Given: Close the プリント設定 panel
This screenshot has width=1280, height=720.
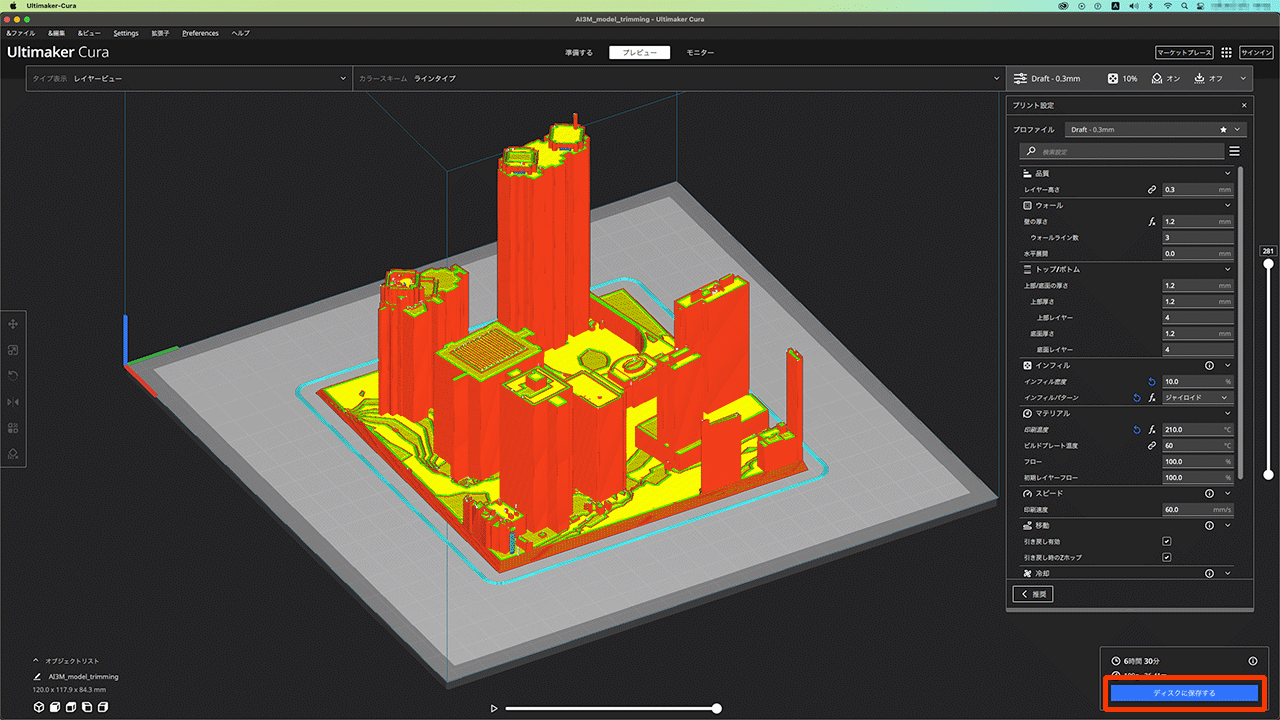Looking at the screenshot, I should (1244, 105).
